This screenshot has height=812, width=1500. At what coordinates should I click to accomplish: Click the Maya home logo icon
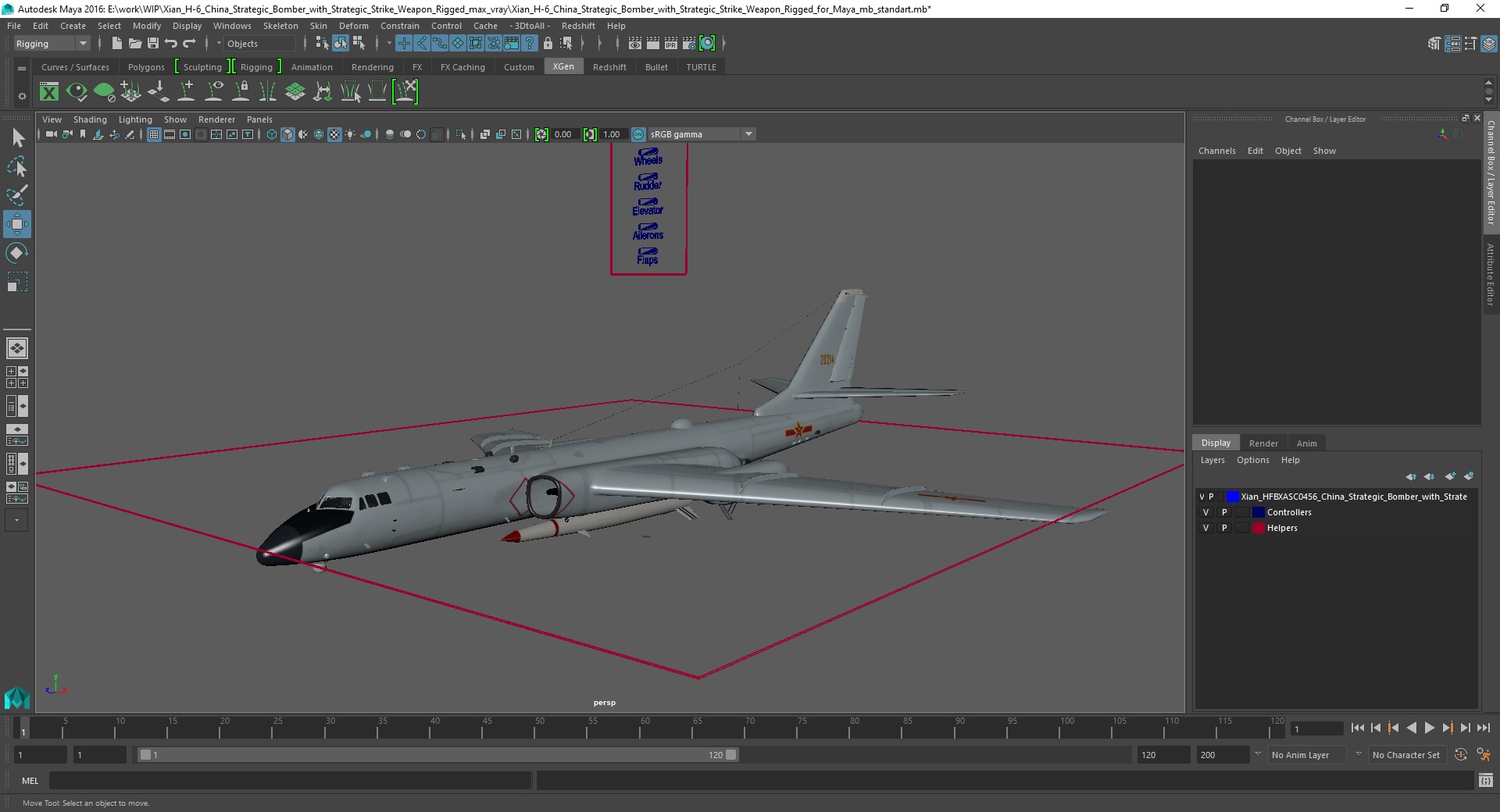click(17, 697)
